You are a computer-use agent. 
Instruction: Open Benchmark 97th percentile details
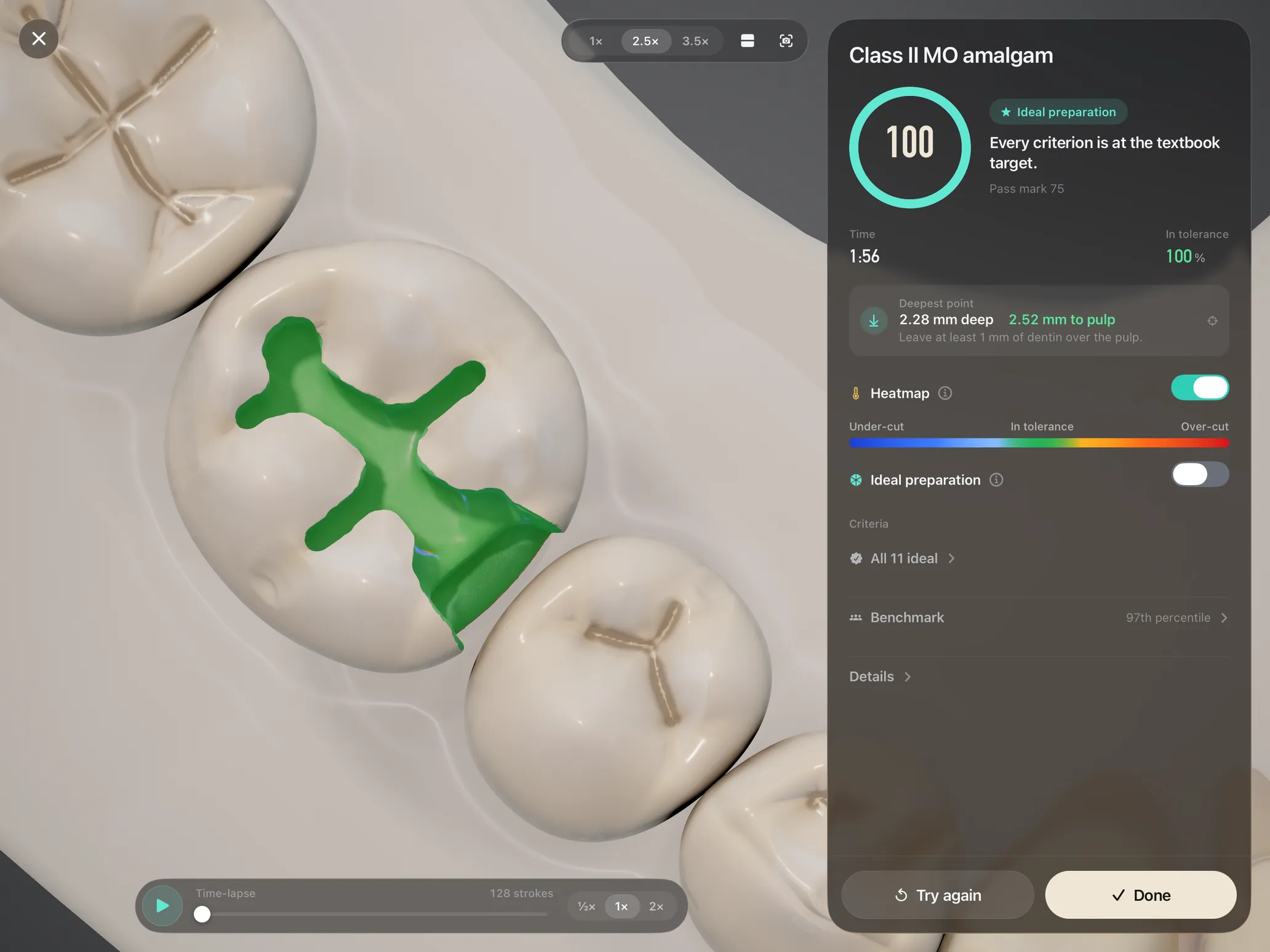[1039, 617]
